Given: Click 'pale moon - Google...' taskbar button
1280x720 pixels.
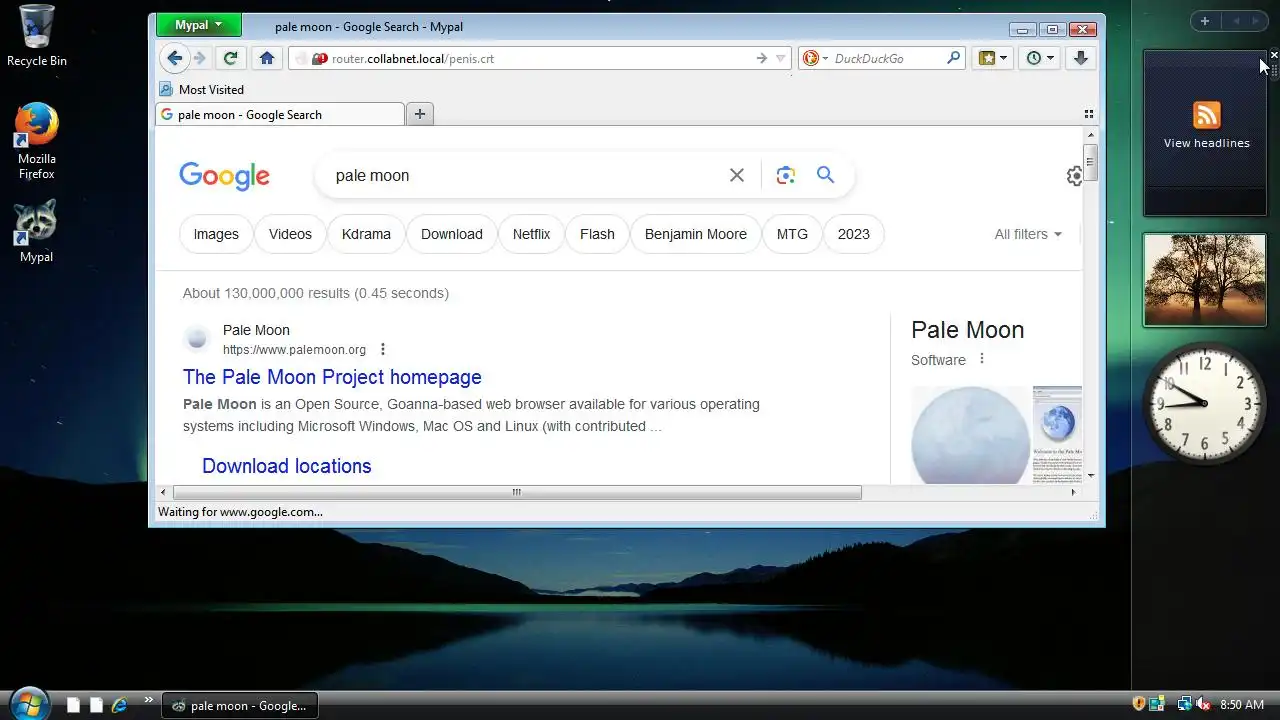Looking at the screenshot, I should tap(240, 705).
